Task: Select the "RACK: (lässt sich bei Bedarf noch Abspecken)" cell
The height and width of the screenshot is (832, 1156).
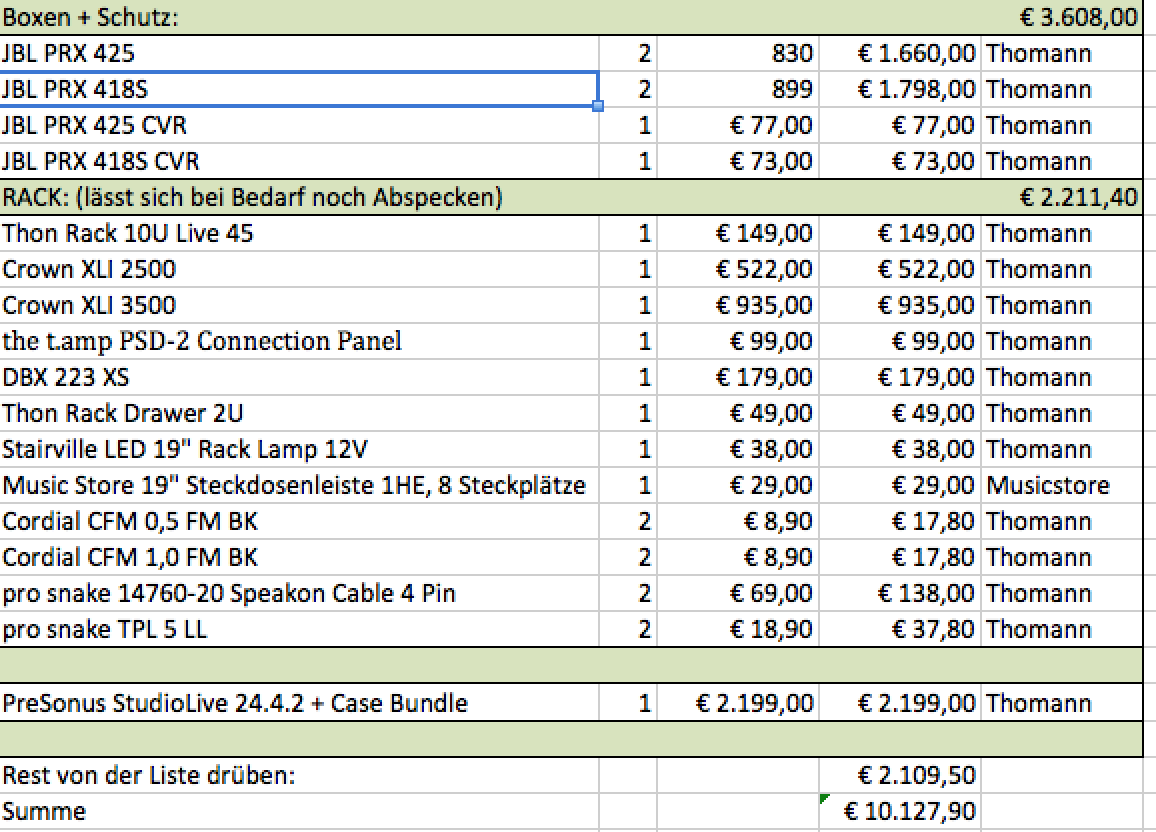Action: pyautogui.click(x=299, y=197)
